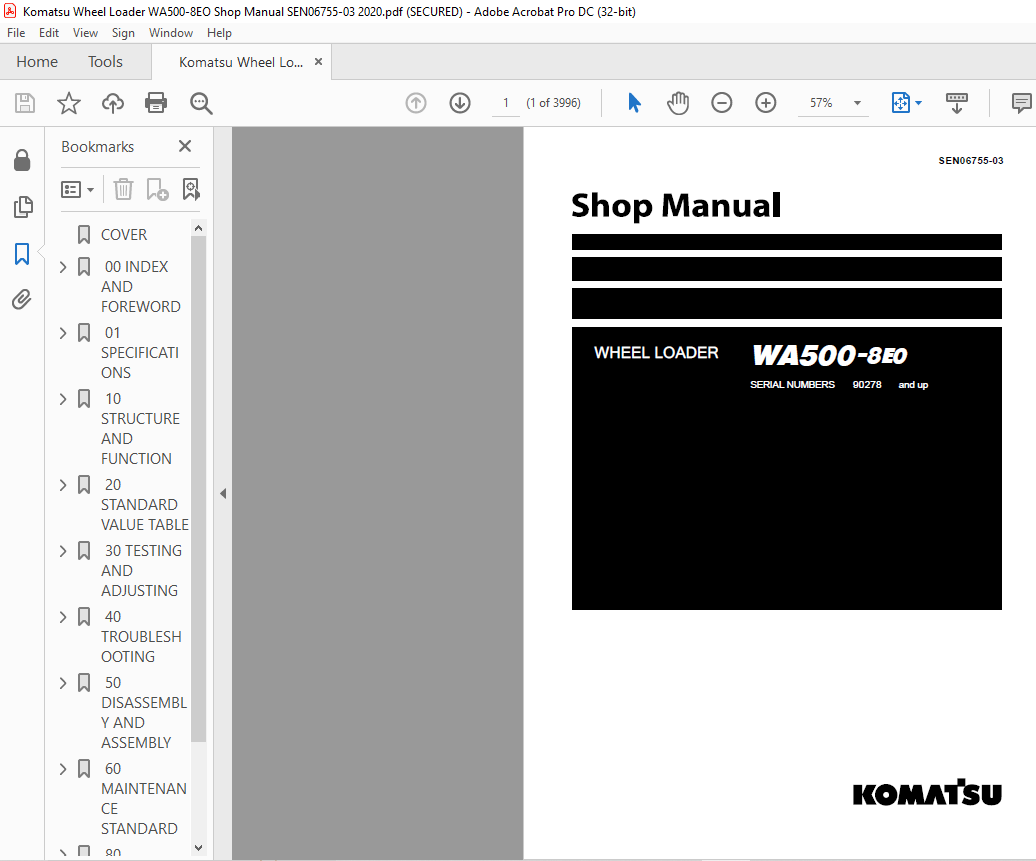Expand the 00 INDEX AND FOREWORD bookmark

[x=63, y=267]
